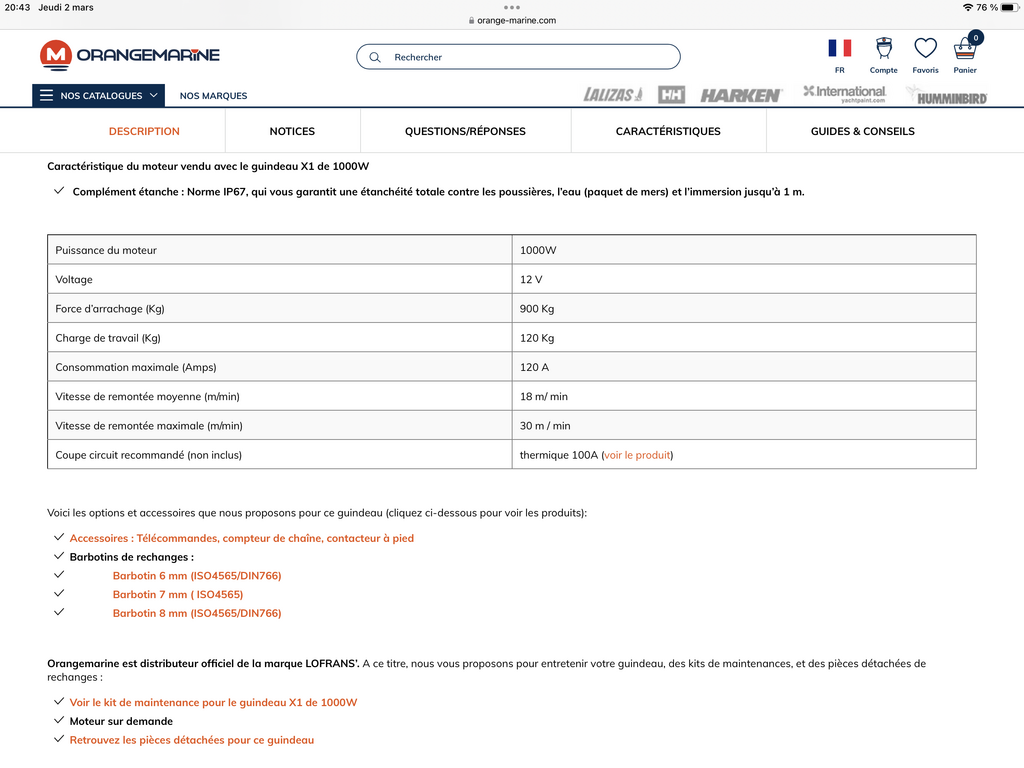Click 'Charge de travail (Kg)' row label
1024x768 pixels.
tap(108, 338)
